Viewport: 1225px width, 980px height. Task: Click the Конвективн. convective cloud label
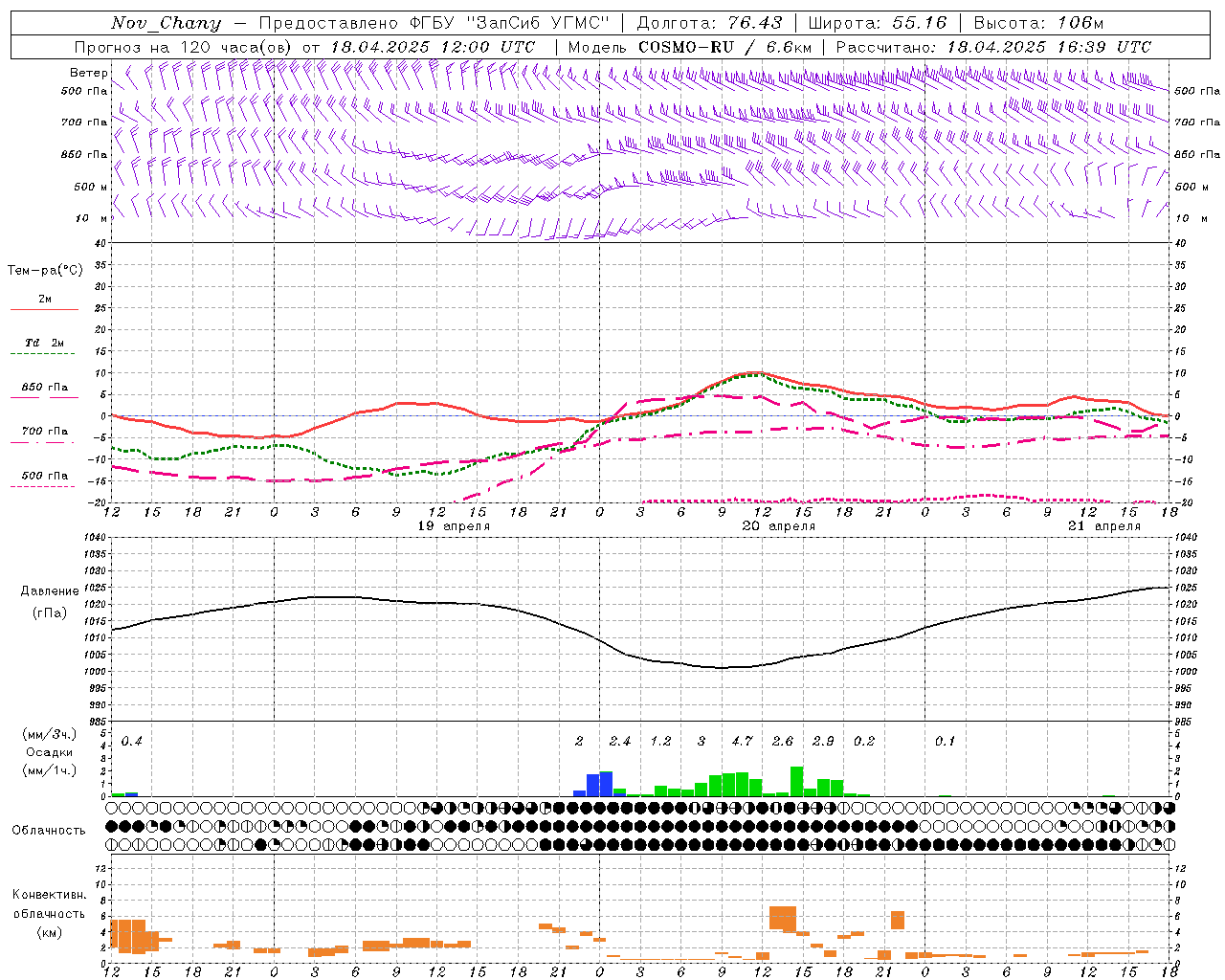click(x=50, y=895)
